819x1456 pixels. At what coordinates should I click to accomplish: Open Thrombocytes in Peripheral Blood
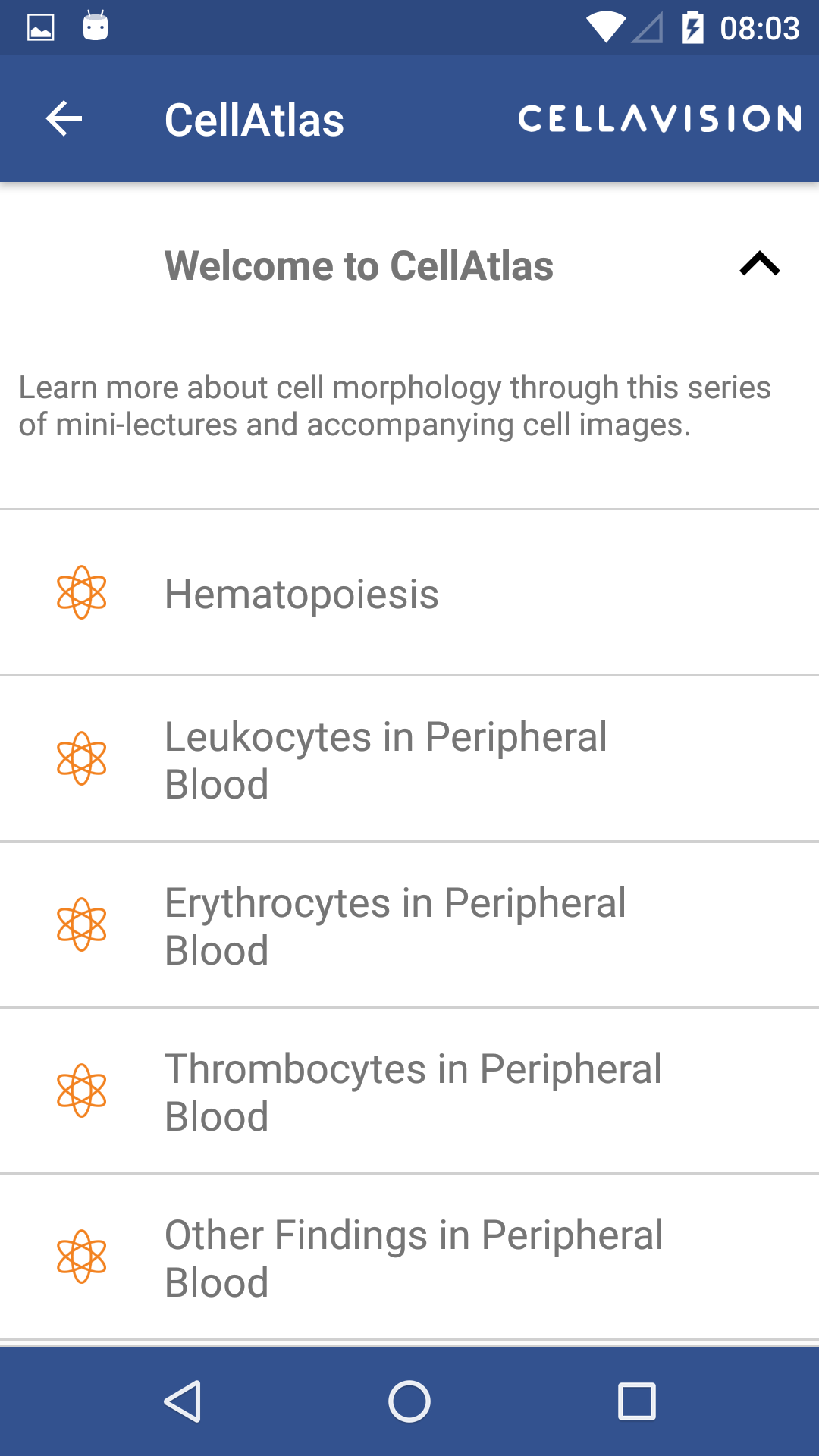pyautogui.click(x=409, y=1091)
